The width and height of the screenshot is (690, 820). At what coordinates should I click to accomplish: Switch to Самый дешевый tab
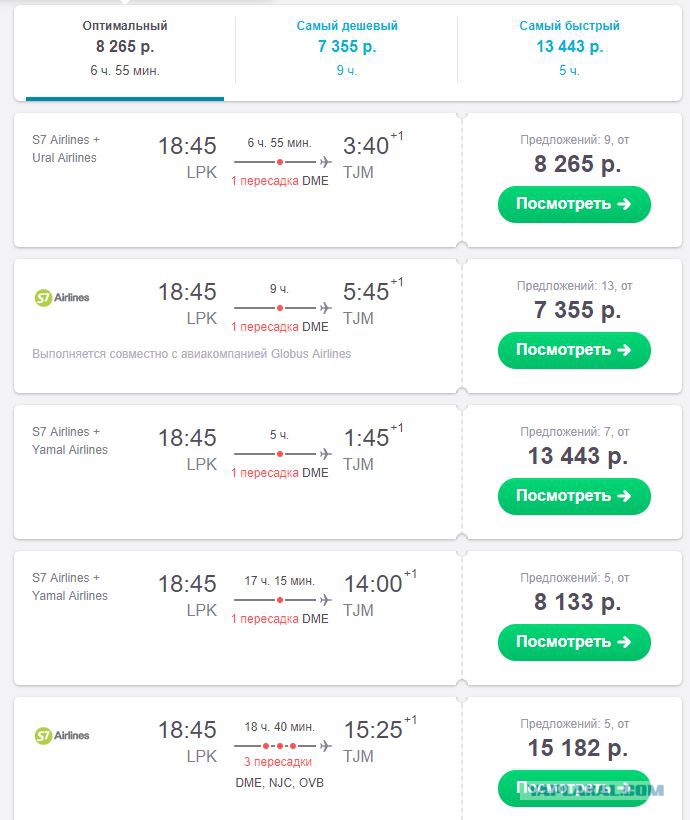[347, 48]
